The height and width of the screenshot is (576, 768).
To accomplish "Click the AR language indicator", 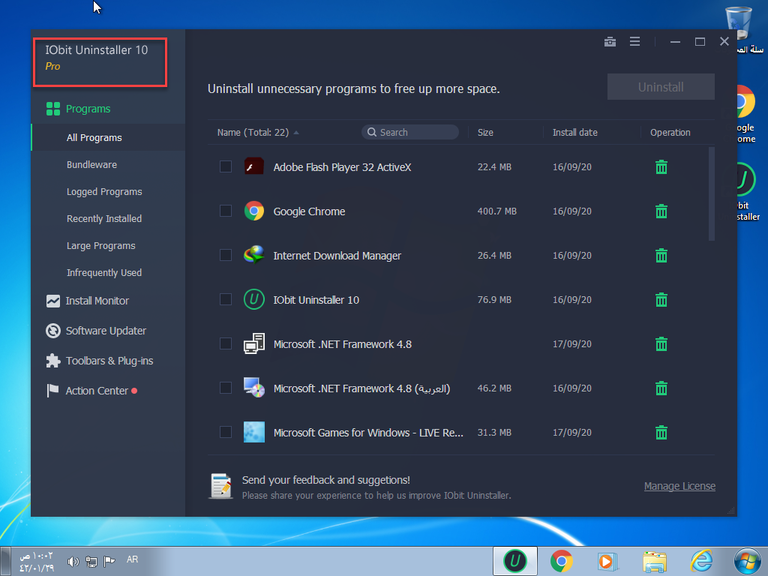I will pyautogui.click(x=132, y=559).
